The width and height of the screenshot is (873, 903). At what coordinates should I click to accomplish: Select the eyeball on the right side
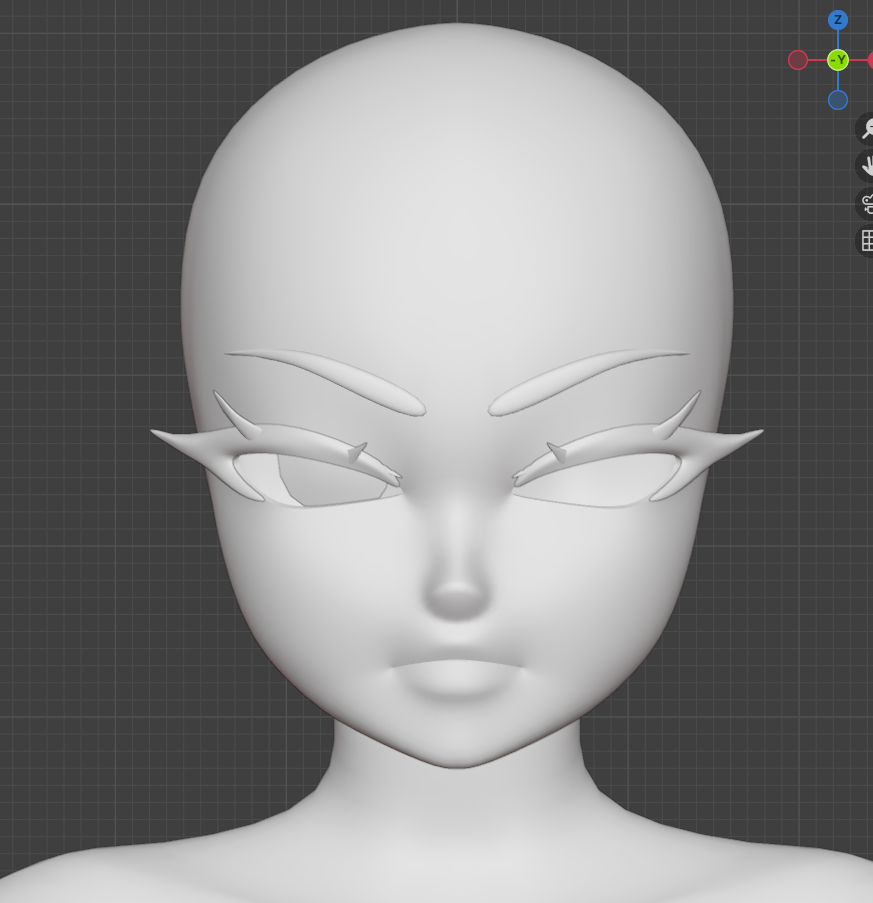point(598,480)
